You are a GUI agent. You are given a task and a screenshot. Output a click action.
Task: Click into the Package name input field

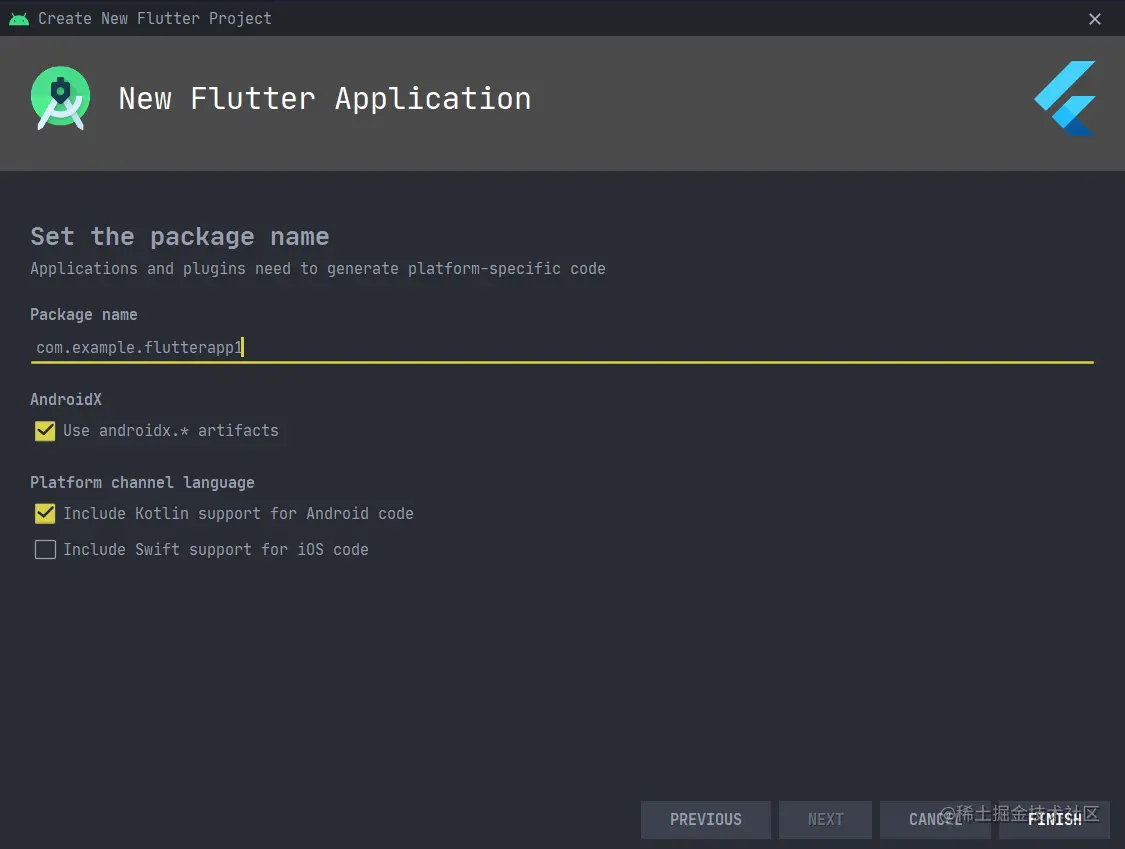point(562,347)
